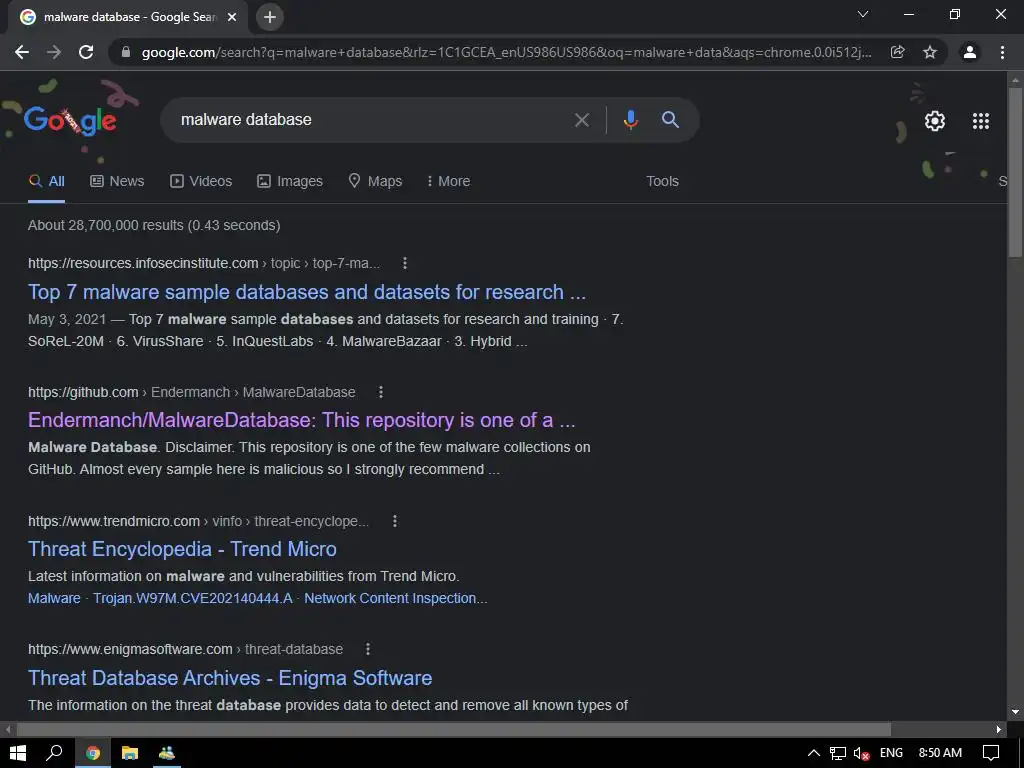Open the taskbar app beside File Explorer
The image size is (1024, 768).
(x=167, y=753)
